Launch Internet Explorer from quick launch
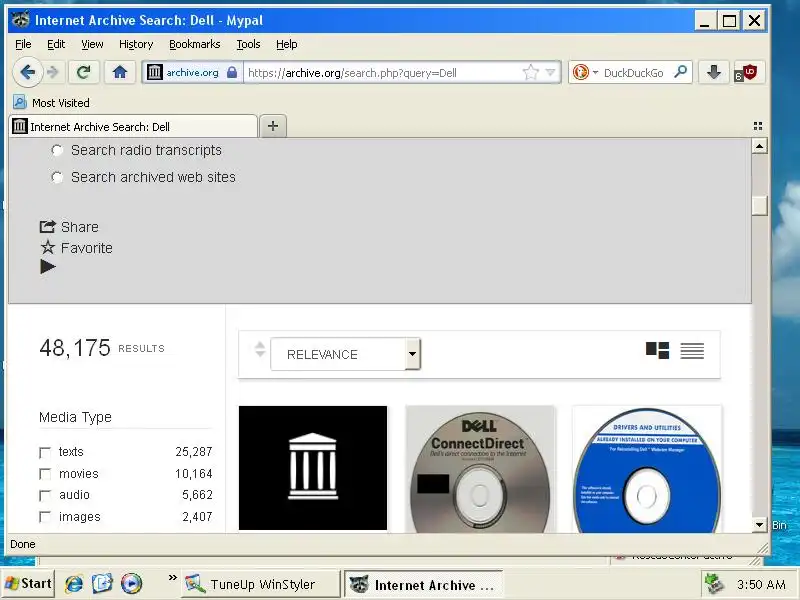The width and height of the screenshot is (800, 600). (74, 584)
